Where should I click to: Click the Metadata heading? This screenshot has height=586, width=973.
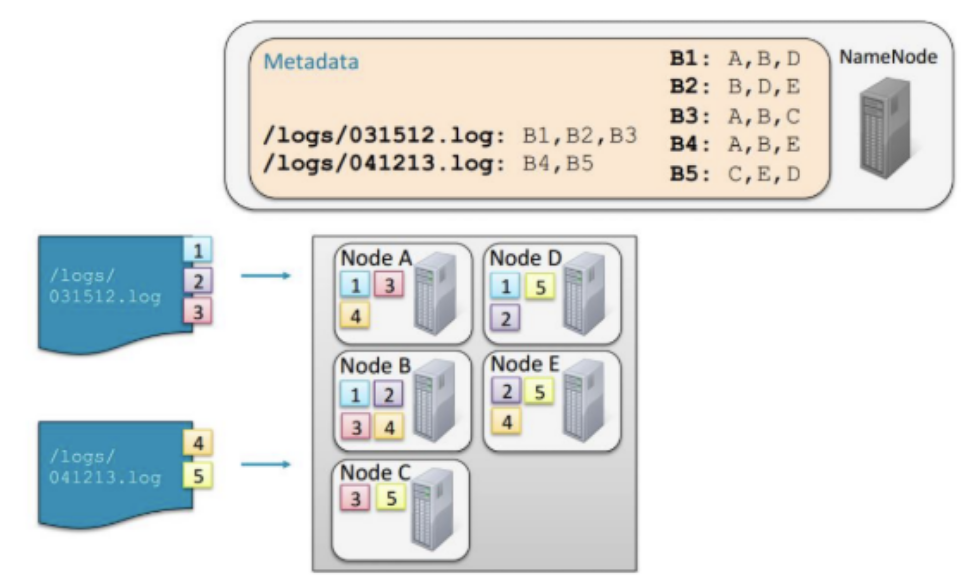(x=311, y=61)
